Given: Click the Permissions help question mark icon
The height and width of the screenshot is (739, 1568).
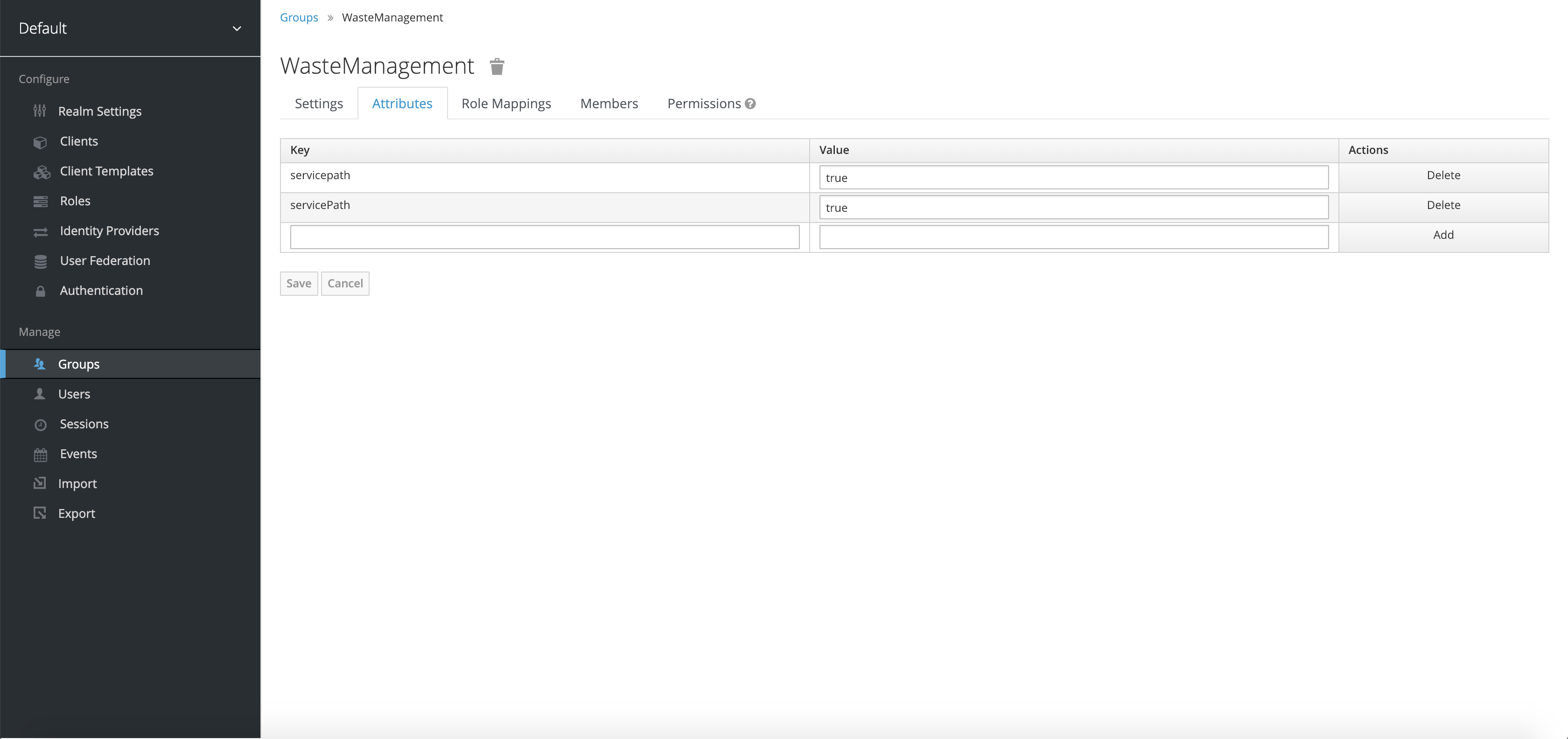Looking at the screenshot, I should [750, 104].
